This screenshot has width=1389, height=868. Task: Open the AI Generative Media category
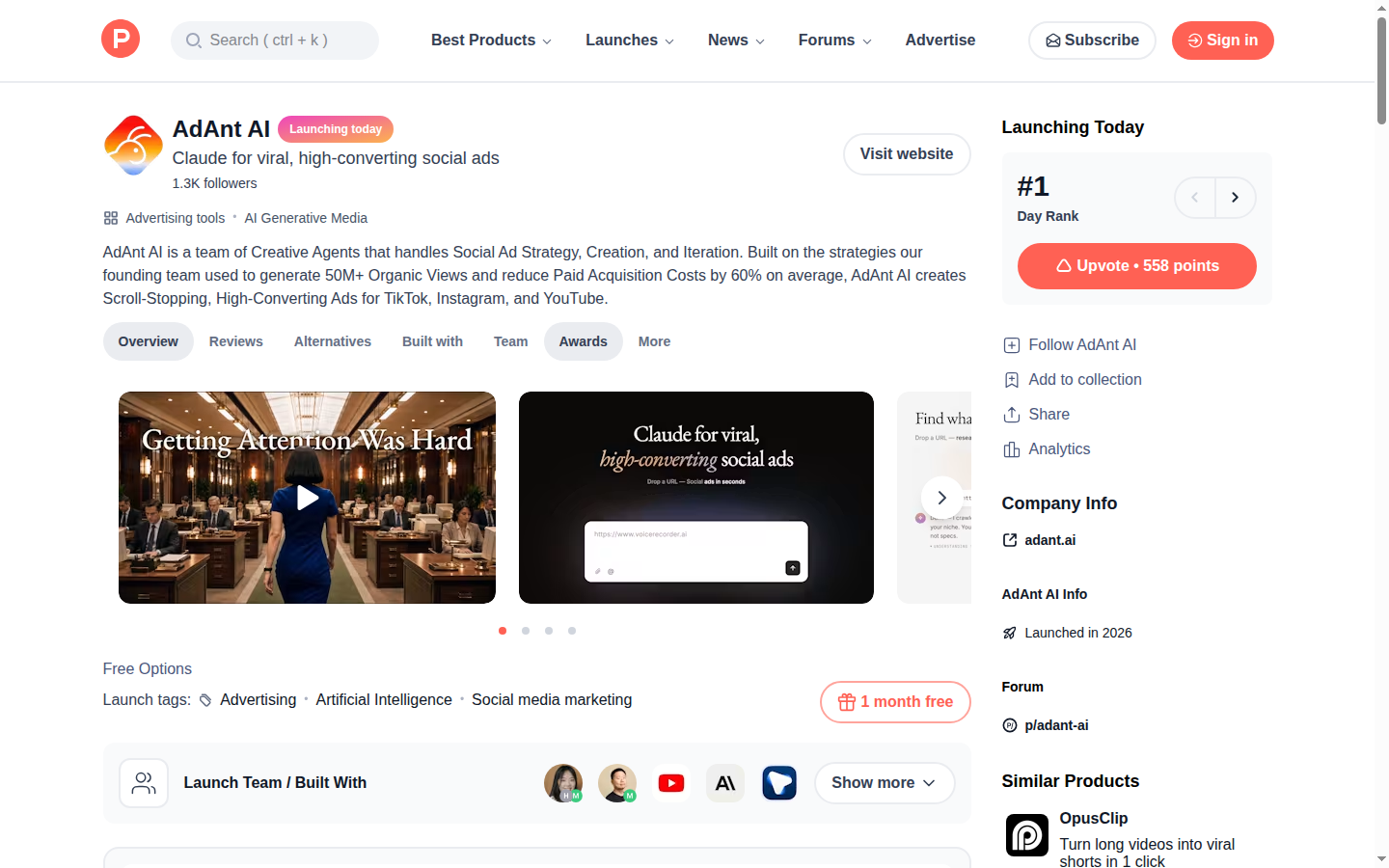(306, 218)
